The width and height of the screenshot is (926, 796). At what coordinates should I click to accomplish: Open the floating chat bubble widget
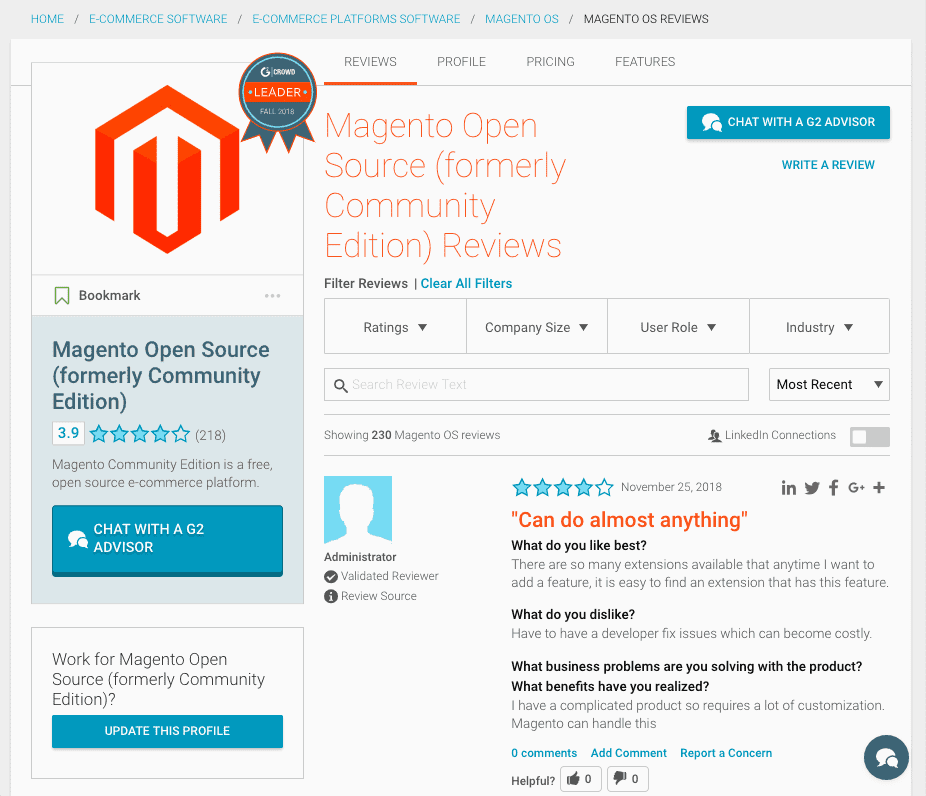(886, 758)
